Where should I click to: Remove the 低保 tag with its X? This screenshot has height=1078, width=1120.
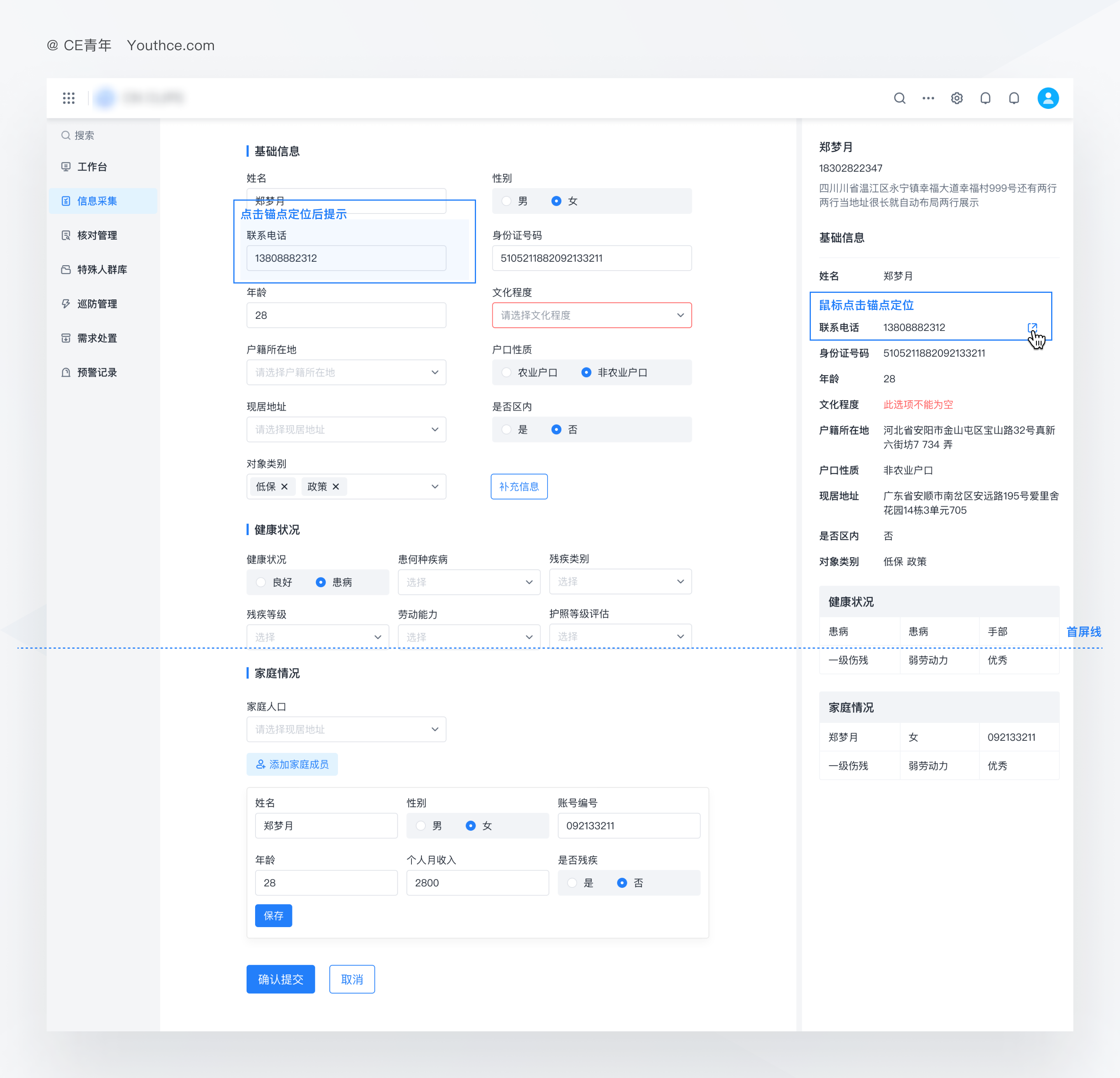(285, 487)
